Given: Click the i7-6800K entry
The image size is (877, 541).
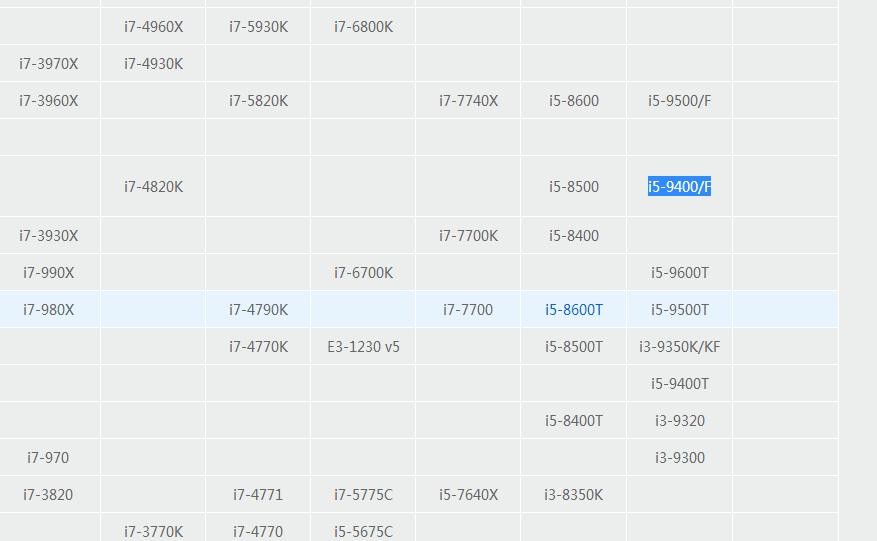Looking at the screenshot, I should pyautogui.click(x=363, y=27).
